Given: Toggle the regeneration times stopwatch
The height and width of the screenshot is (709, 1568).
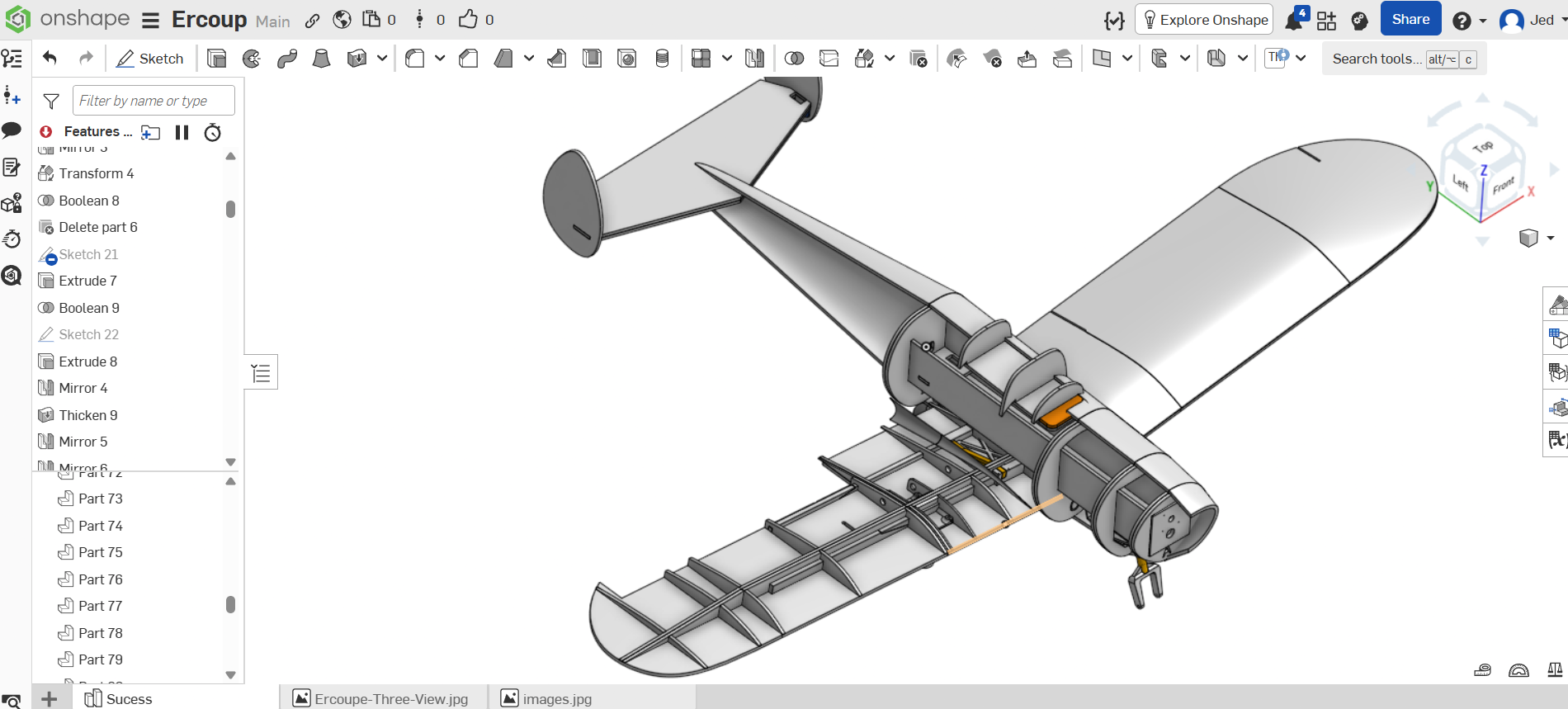Looking at the screenshot, I should [x=213, y=132].
